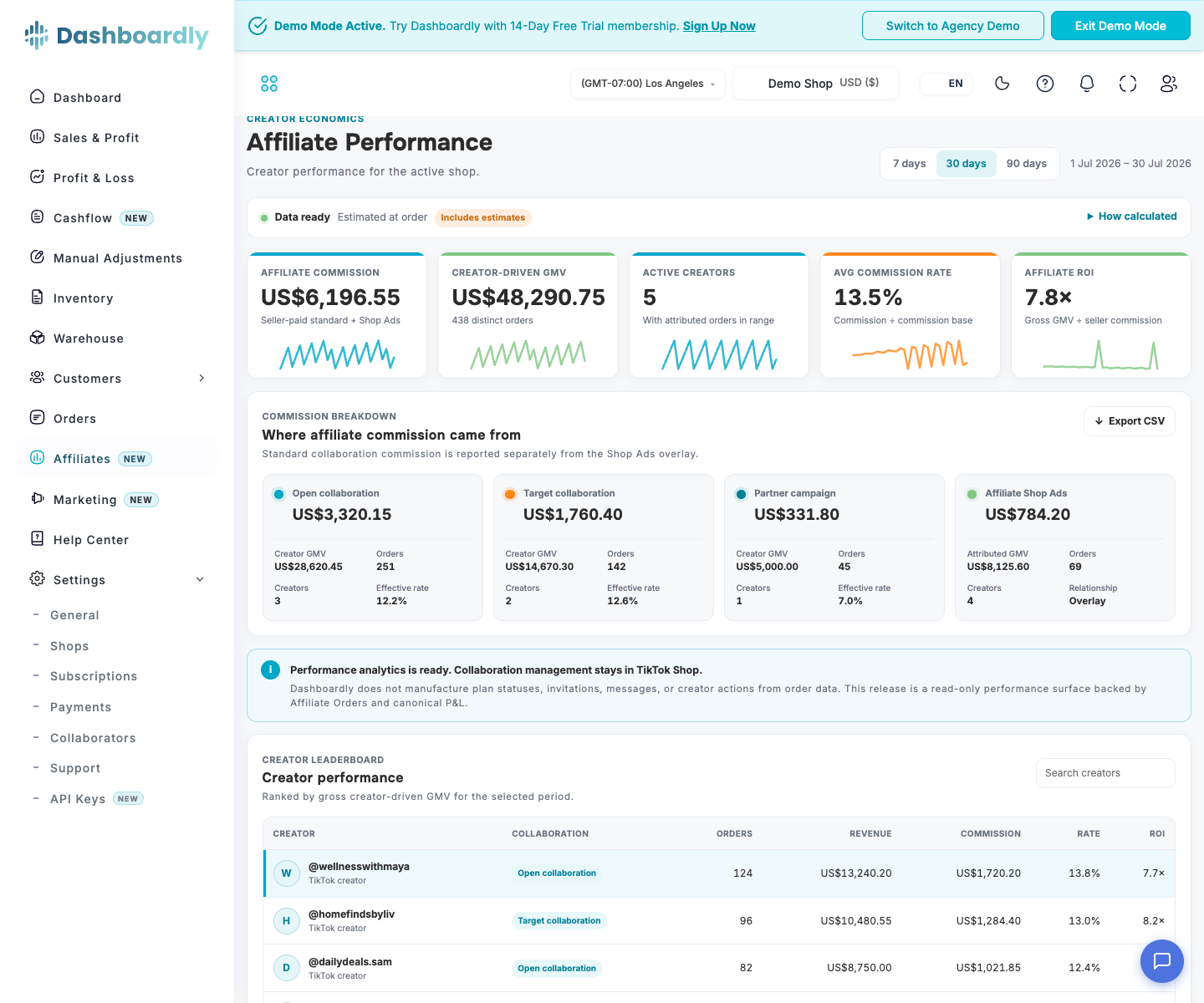Open the help question mark icon
This screenshot has width=1204, height=1003.
point(1045,84)
